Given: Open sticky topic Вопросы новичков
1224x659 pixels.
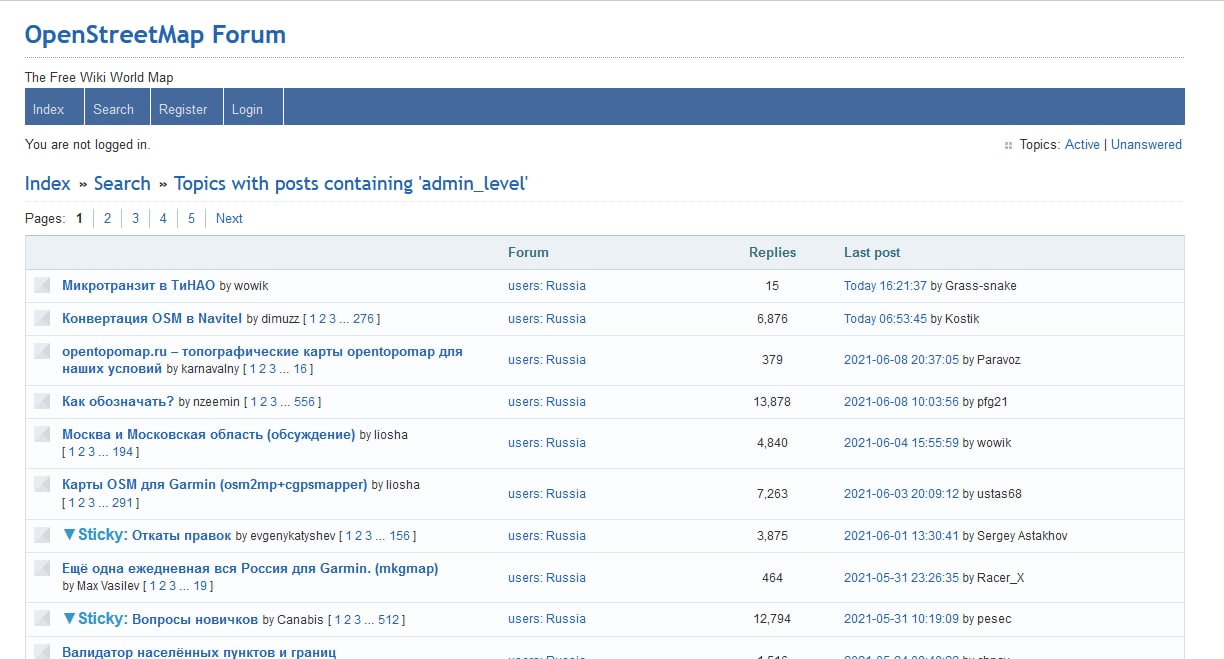Looking at the screenshot, I should pos(195,619).
